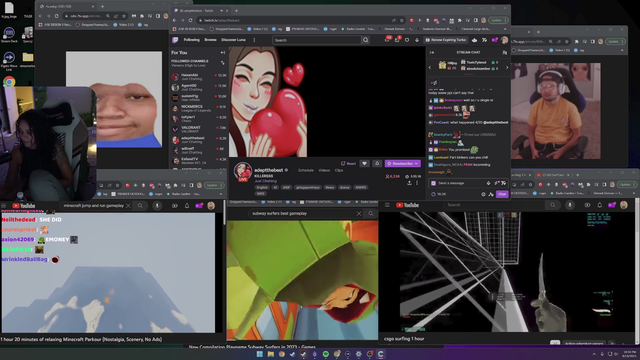Click the React button under the stream

point(348,164)
